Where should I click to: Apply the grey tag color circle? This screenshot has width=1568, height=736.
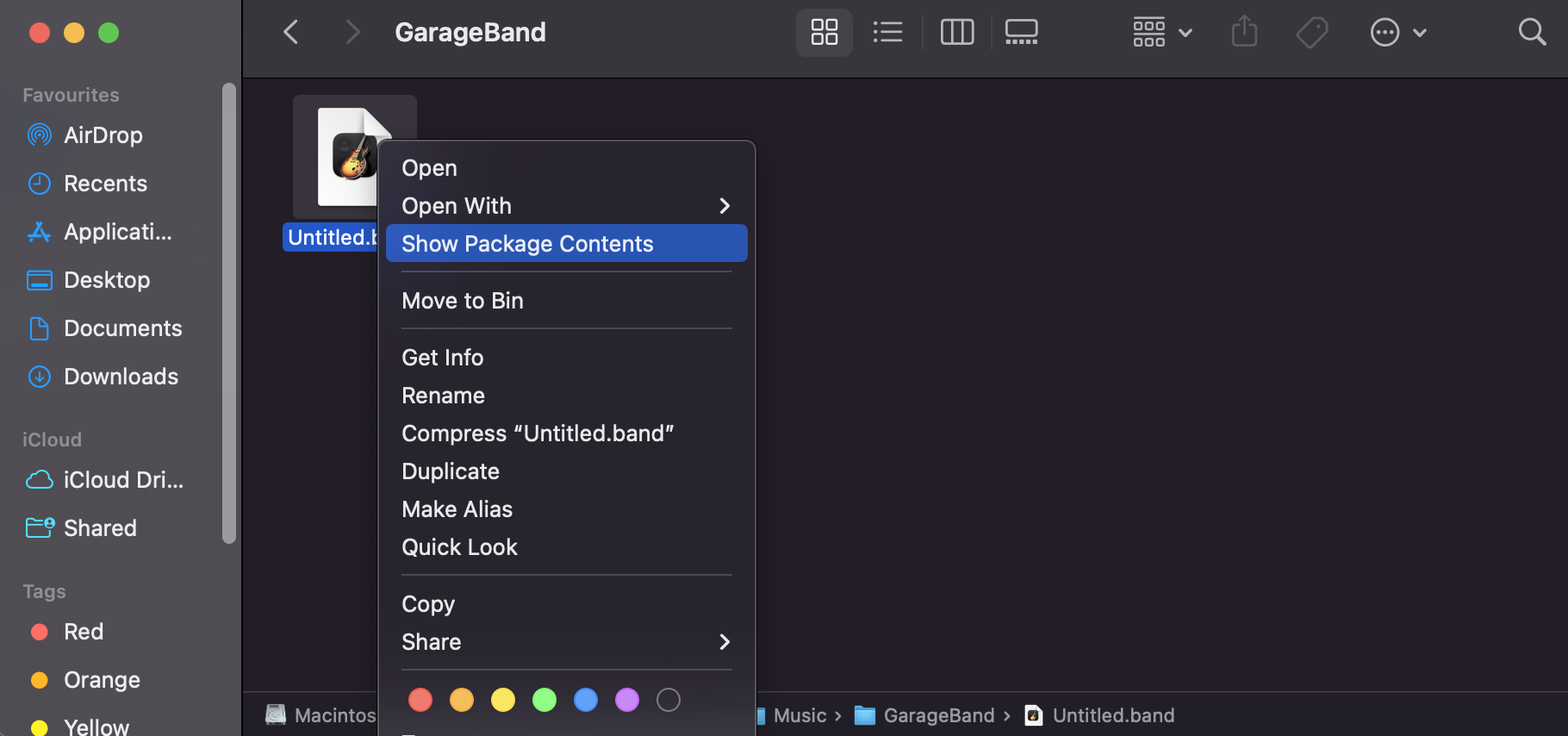click(x=669, y=700)
